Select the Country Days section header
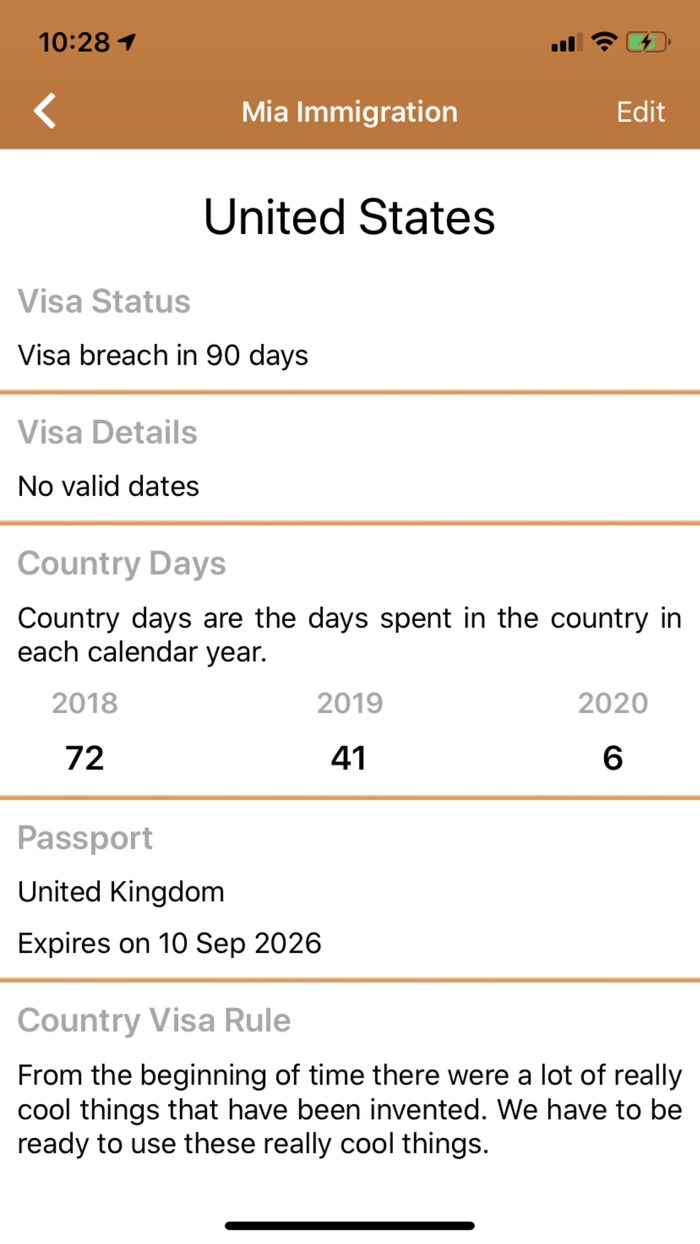The image size is (700, 1244). (x=121, y=563)
